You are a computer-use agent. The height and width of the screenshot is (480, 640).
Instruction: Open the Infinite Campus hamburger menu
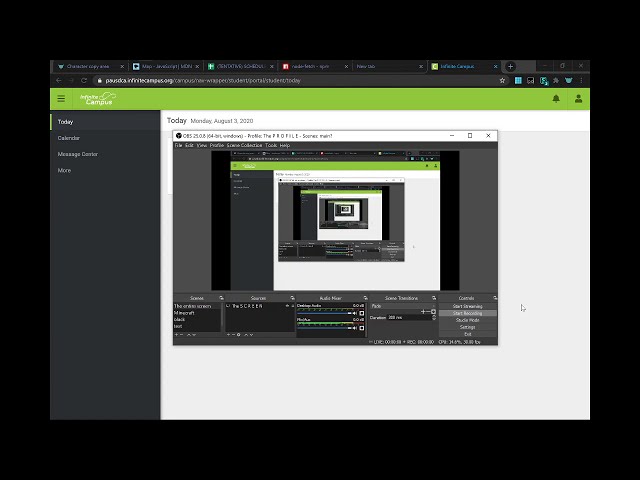tap(61, 98)
